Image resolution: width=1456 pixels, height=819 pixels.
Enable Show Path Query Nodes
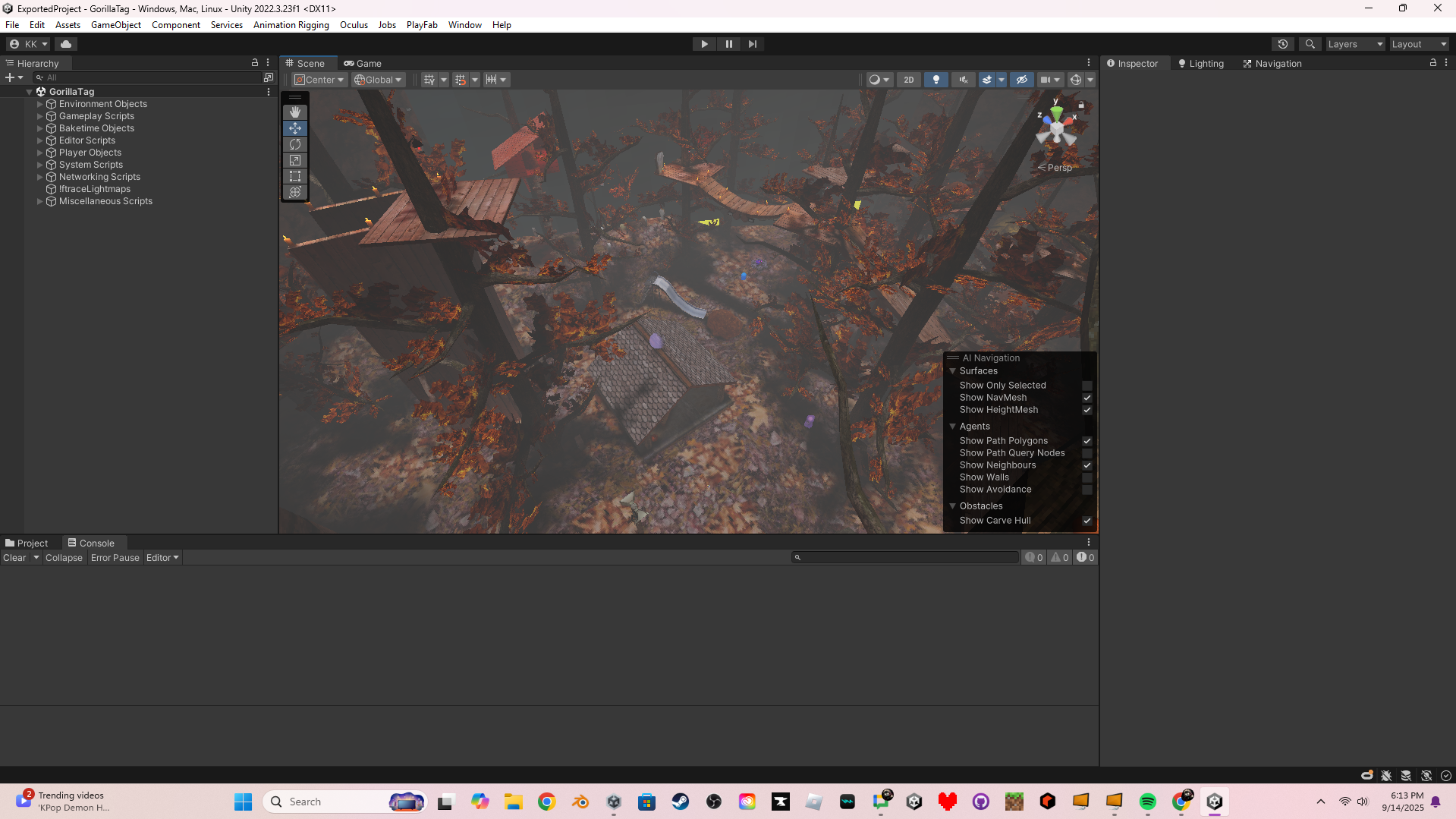point(1087,453)
